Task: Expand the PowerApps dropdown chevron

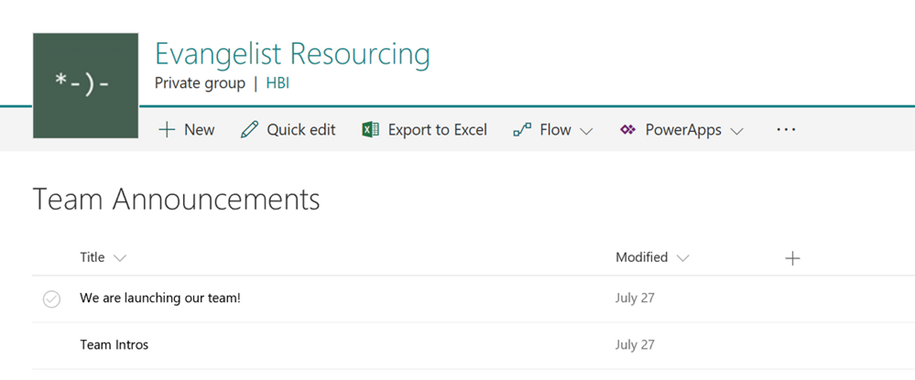Action: (737, 131)
